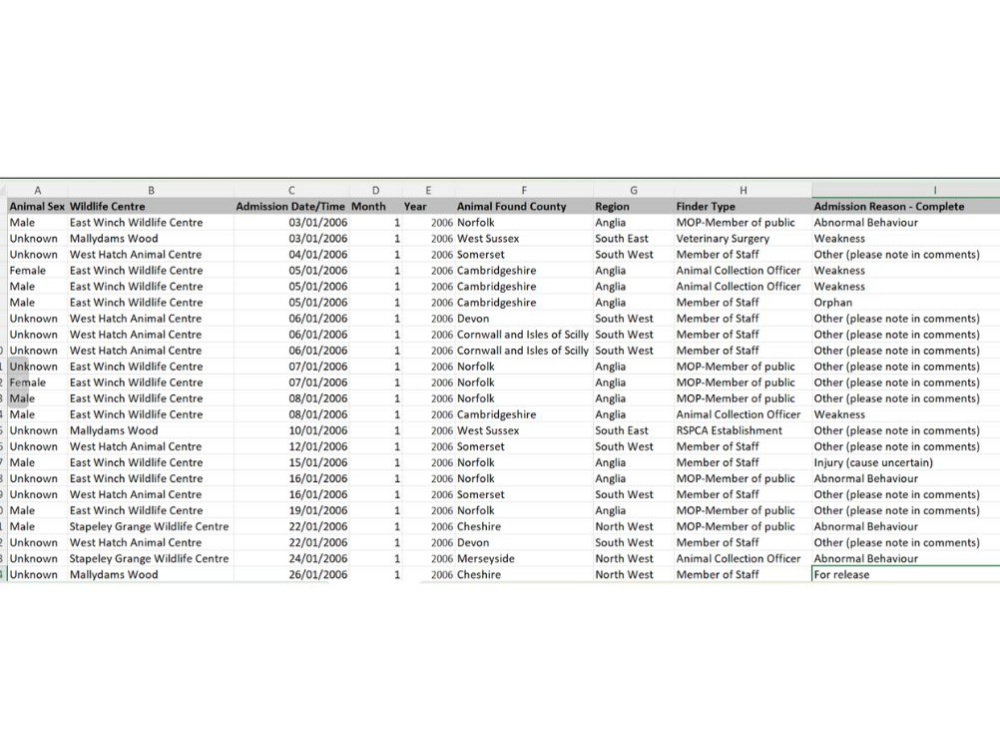Click 'Admission Reason - Complete' header cell

click(x=906, y=207)
